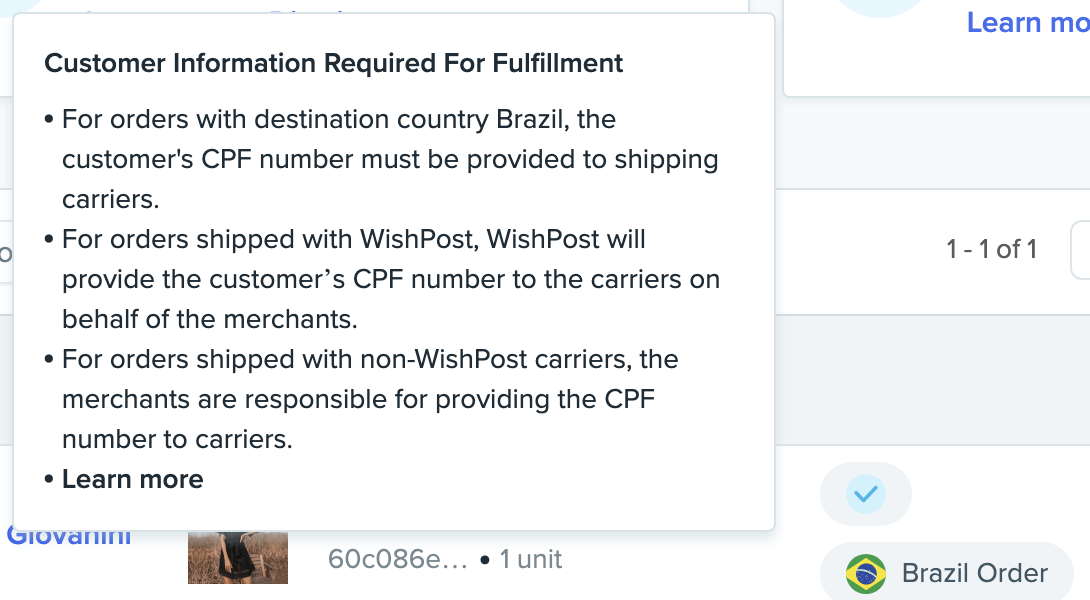Click the gray table header band right of tooltip
Viewport: 1090px width, 600px height.
[930, 380]
